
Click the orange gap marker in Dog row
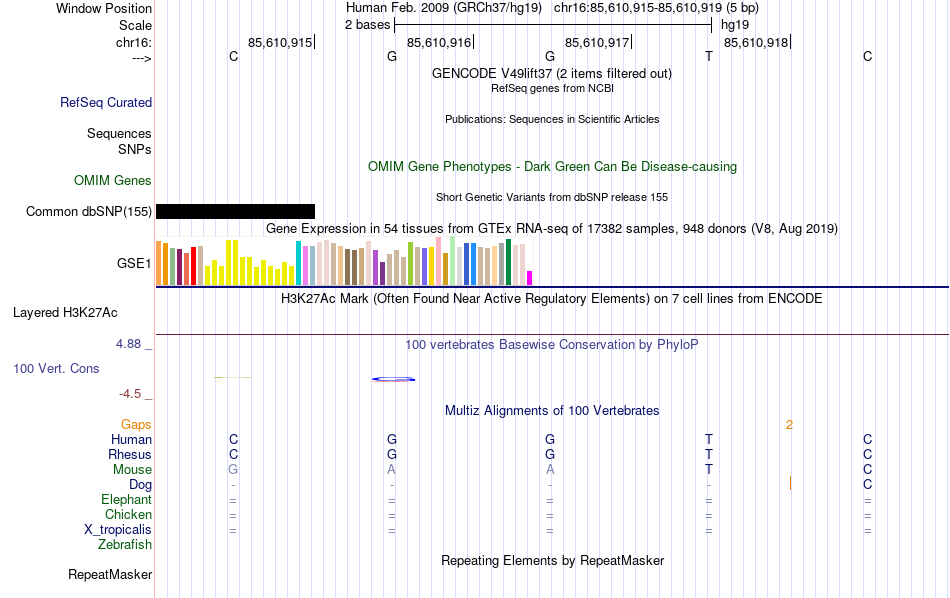click(x=791, y=483)
